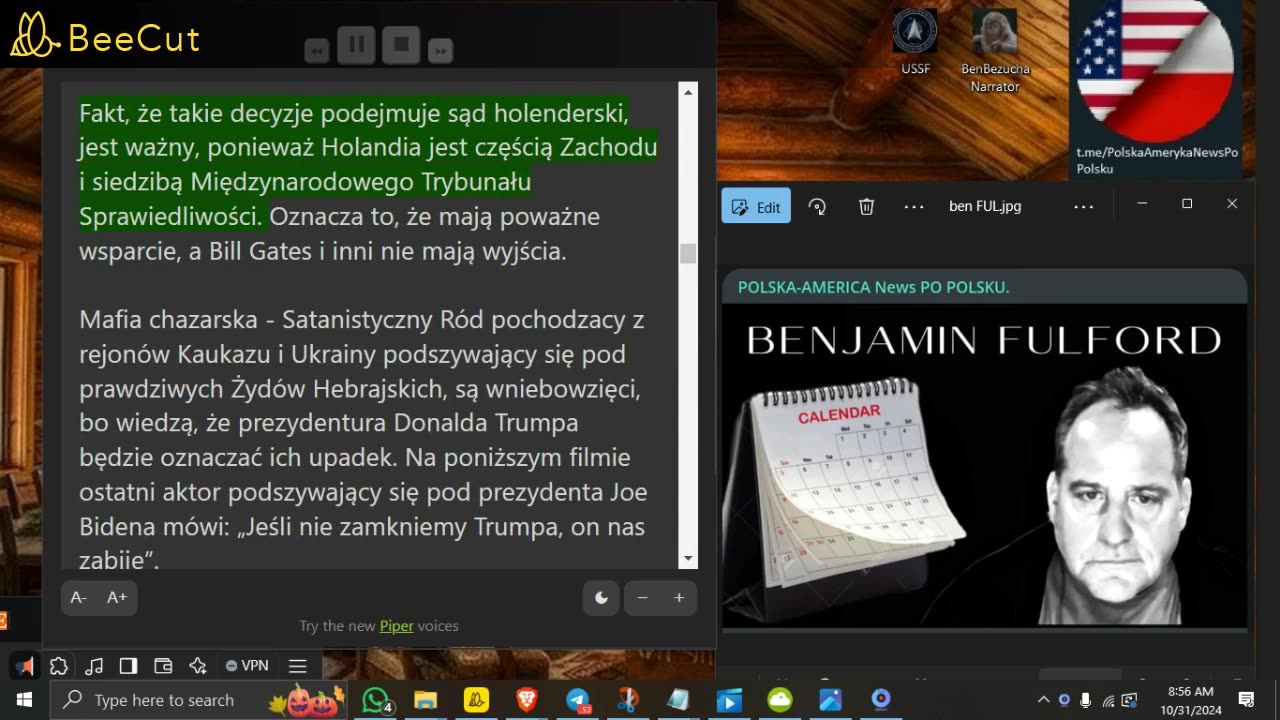The width and height of the screenshot is (1280, 720).
Task: Lower reading speed with minus button
Action: pyautogui.click(x=642, y=598)
